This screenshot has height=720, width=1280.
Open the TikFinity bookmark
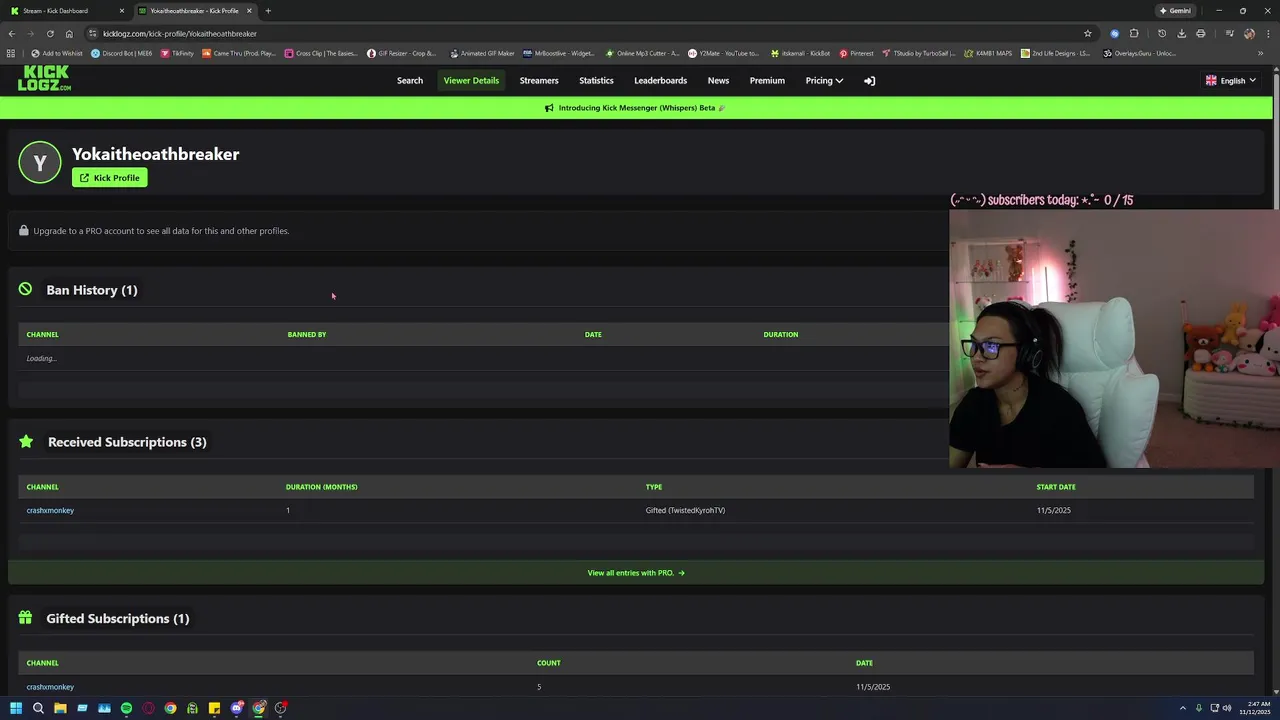tap(177, 53)
